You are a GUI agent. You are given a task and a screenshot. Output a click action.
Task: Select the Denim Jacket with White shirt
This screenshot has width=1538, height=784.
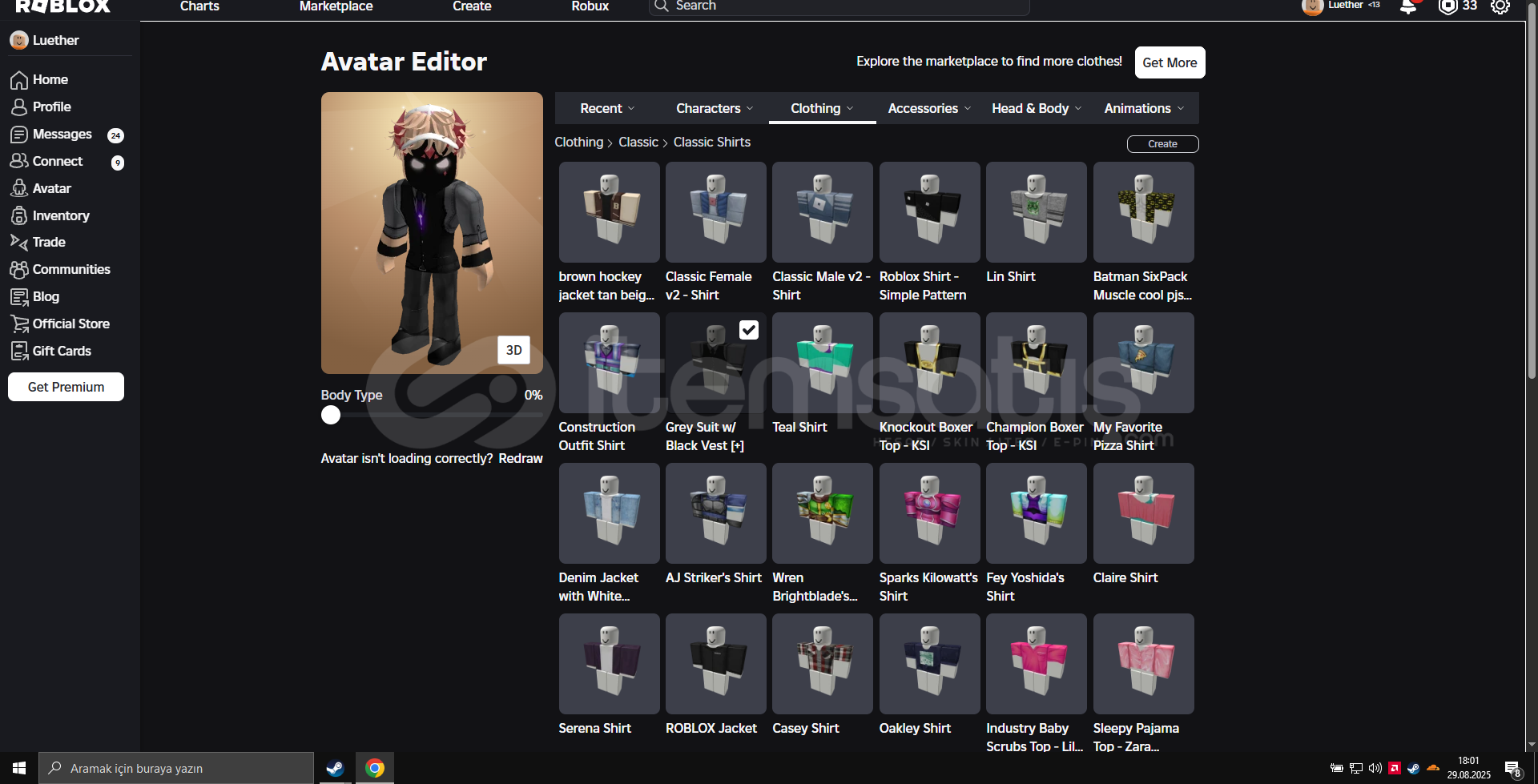point(609,513)
